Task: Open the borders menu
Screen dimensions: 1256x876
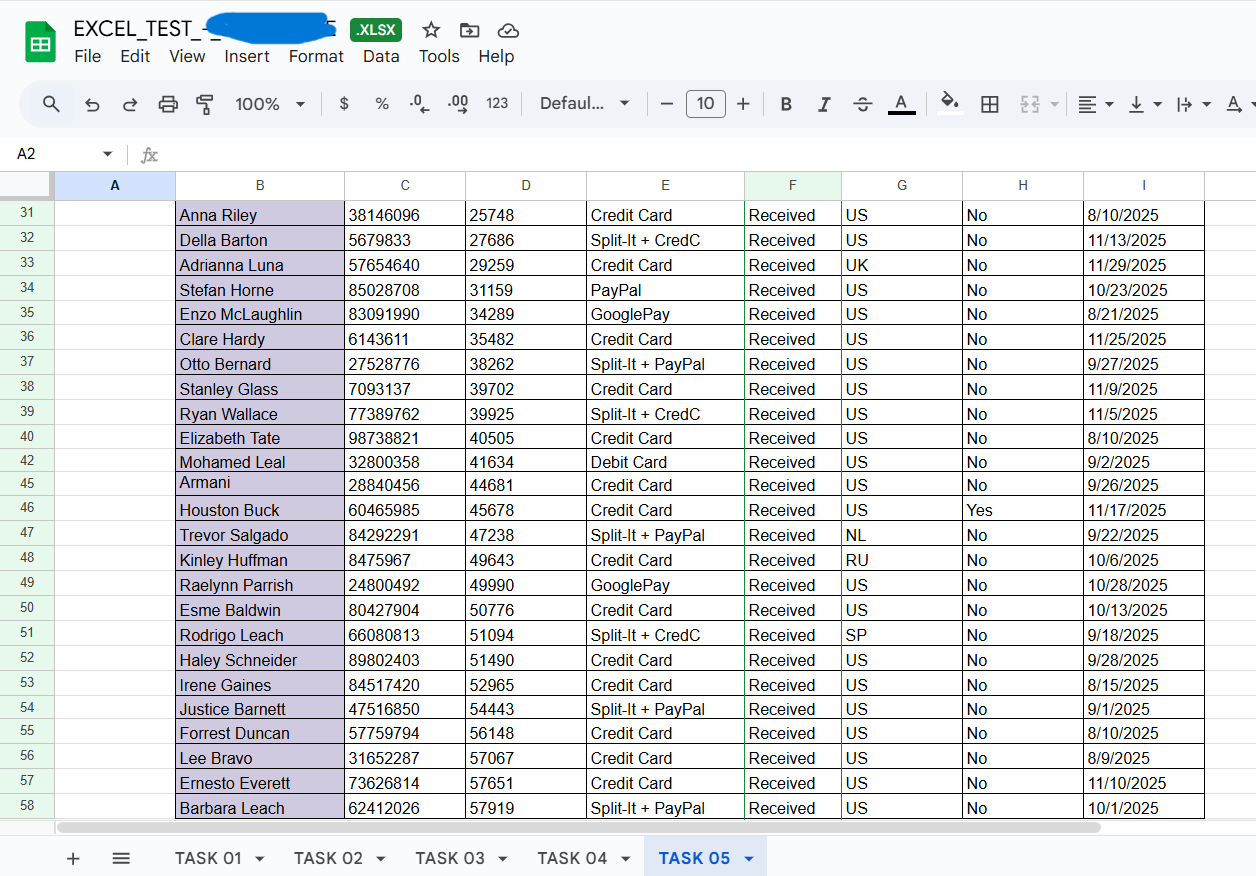Action: coord(990,104)
